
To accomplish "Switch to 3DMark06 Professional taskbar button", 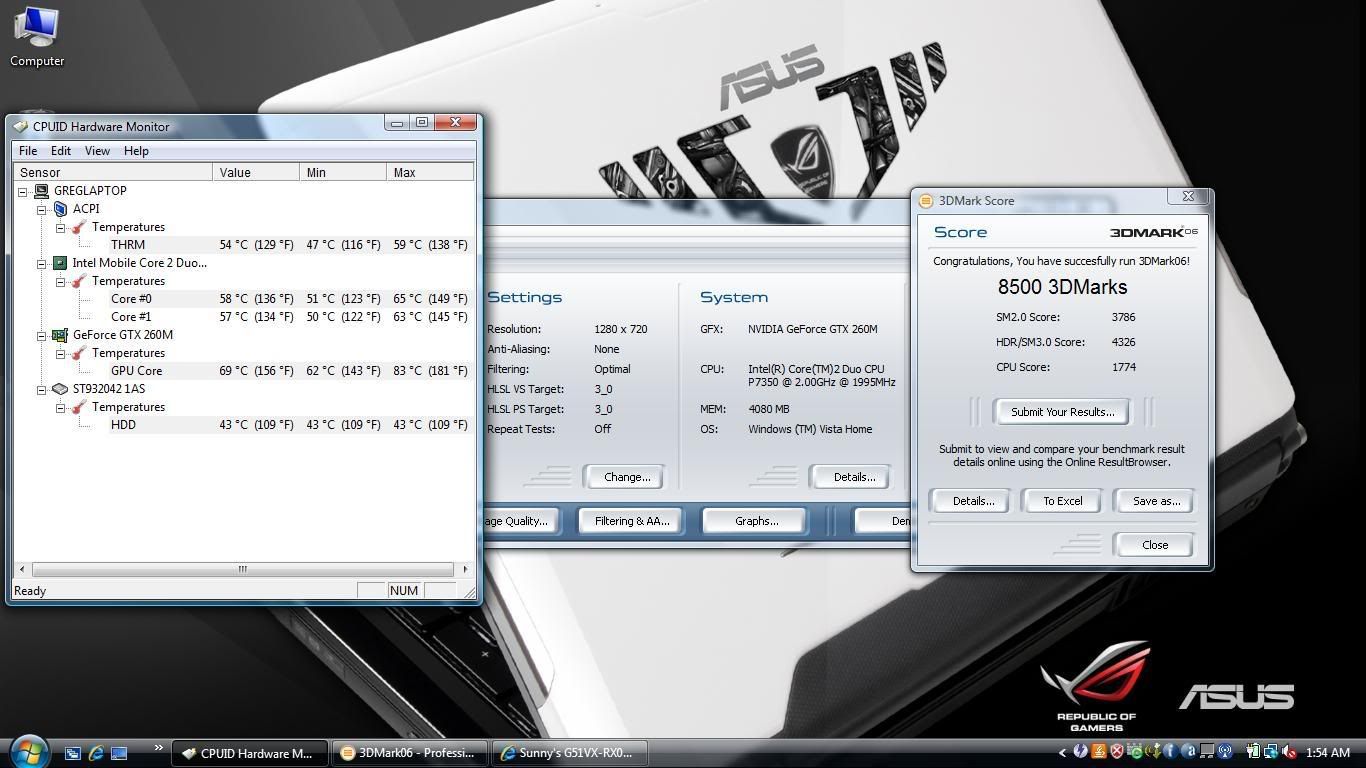I will tap(410, 753).
